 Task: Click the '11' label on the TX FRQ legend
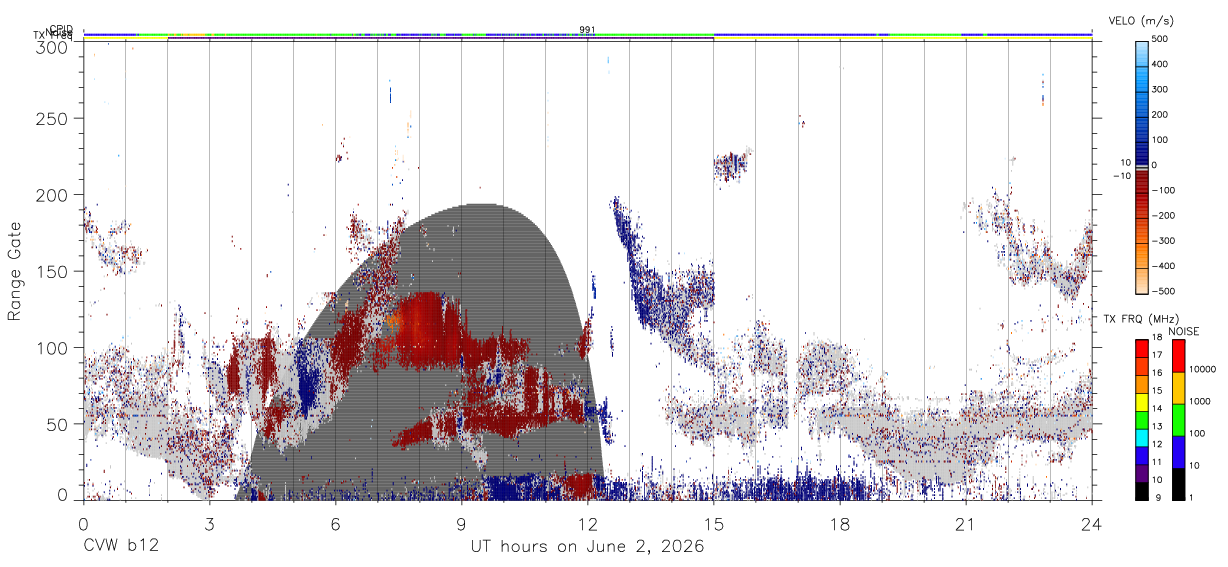click(x=1157, y=462)
